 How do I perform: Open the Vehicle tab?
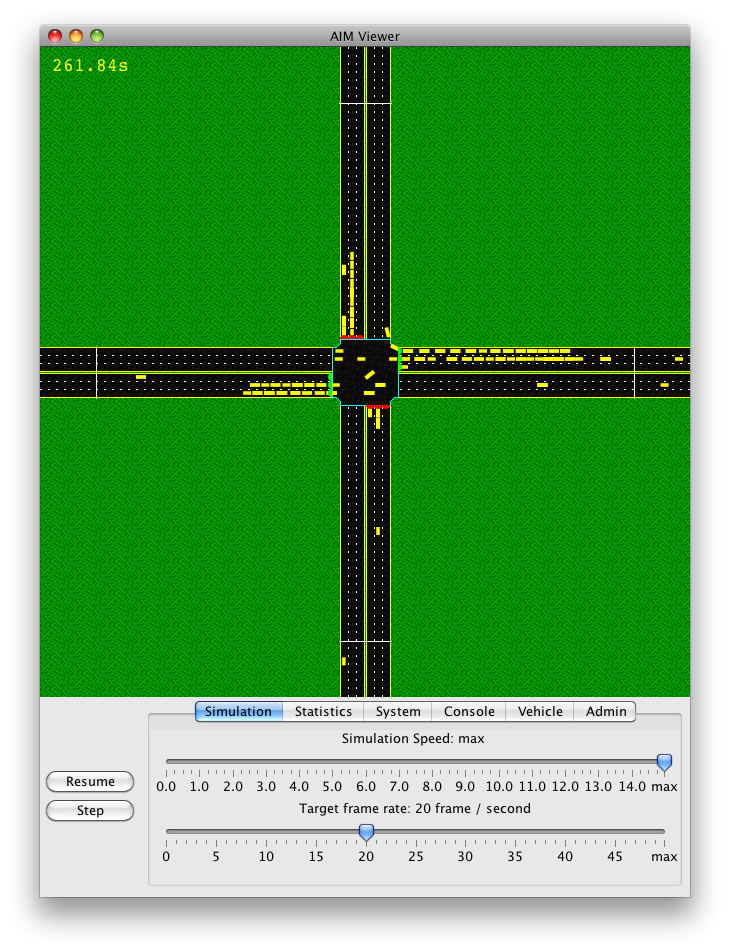tap(540, 712)
